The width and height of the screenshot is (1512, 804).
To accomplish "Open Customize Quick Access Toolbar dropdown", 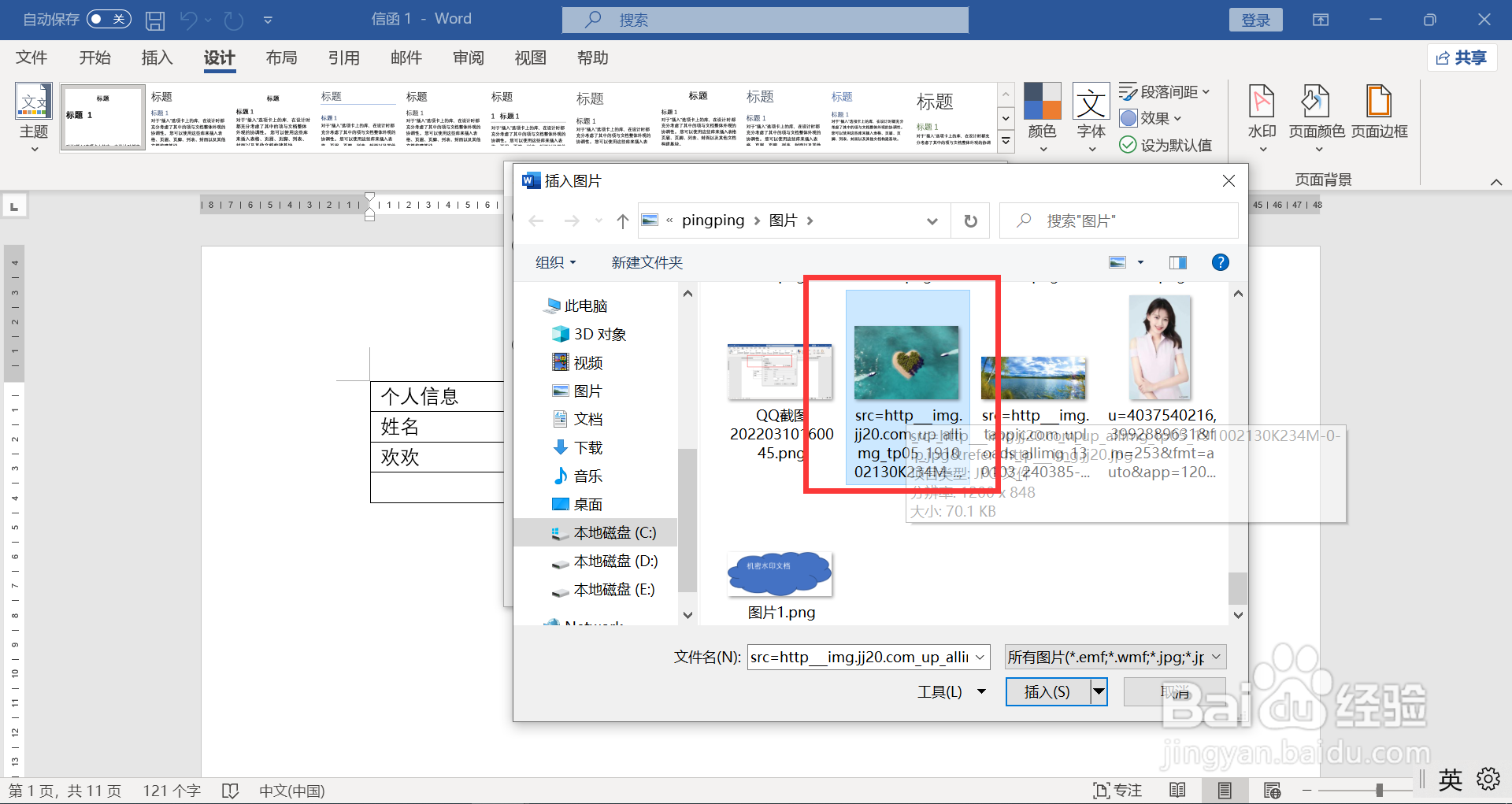I will [268, 20].
